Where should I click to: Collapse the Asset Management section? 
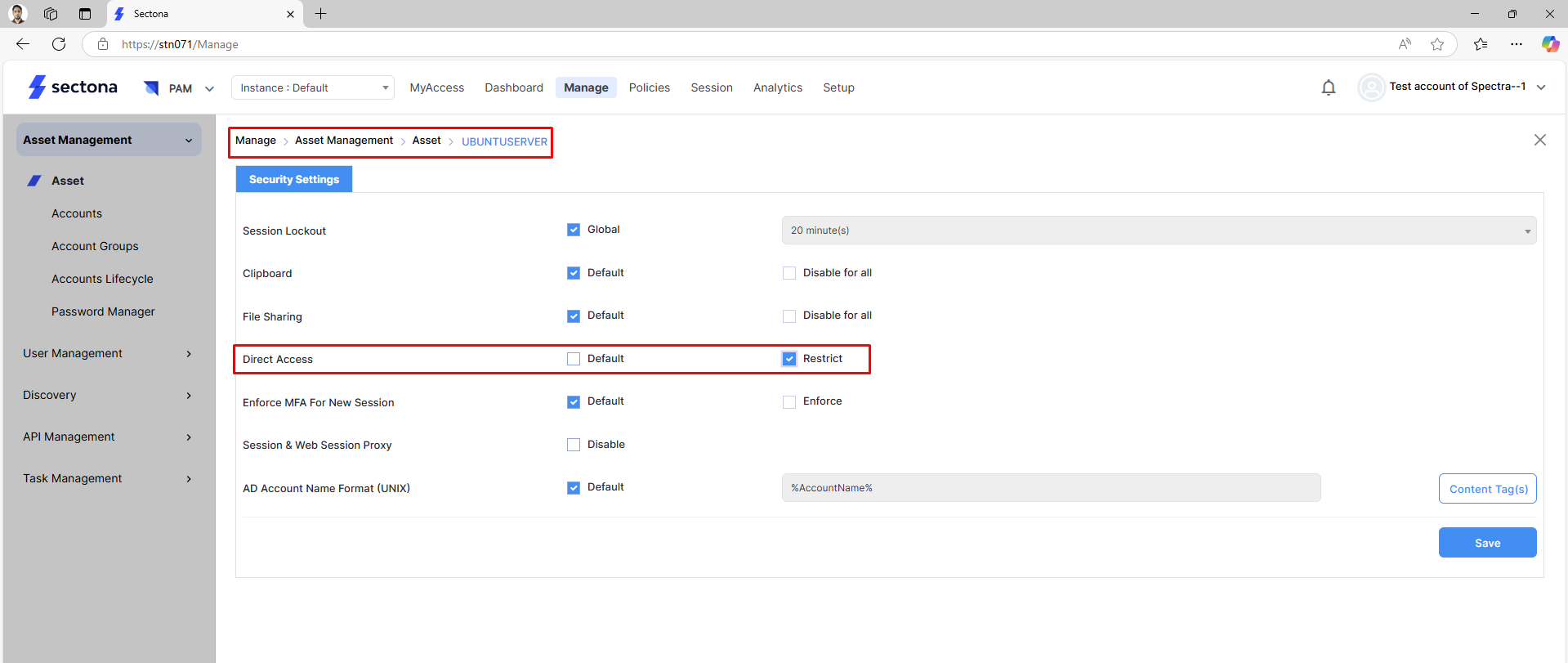tap(109, 140)
